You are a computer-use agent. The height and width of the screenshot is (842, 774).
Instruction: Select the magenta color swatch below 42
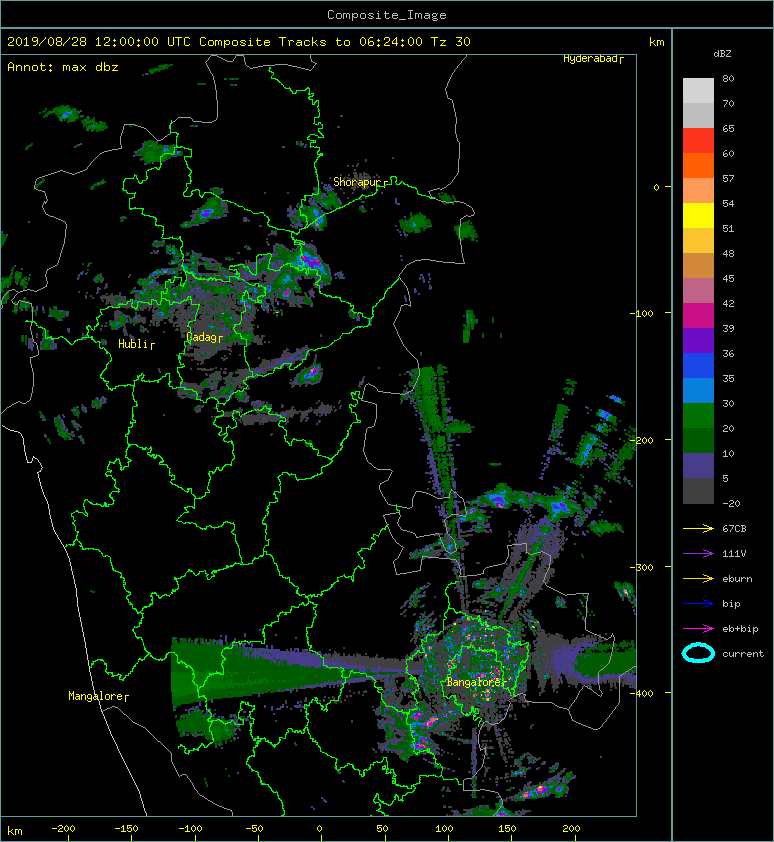coord(698,316)
